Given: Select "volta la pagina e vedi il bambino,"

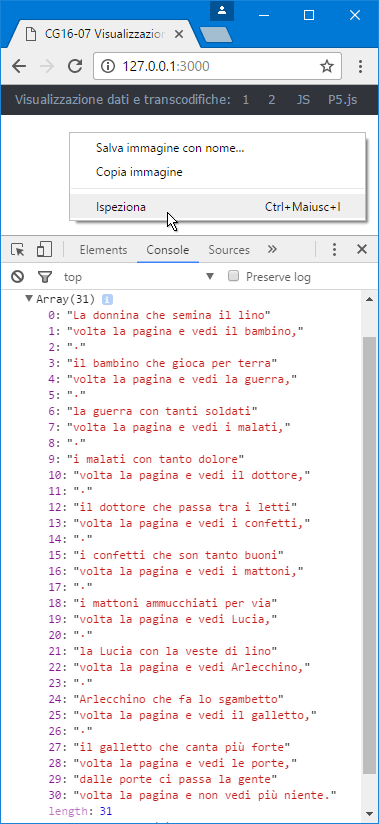Looking at the screenshot, I should click(x=186, y=331).
